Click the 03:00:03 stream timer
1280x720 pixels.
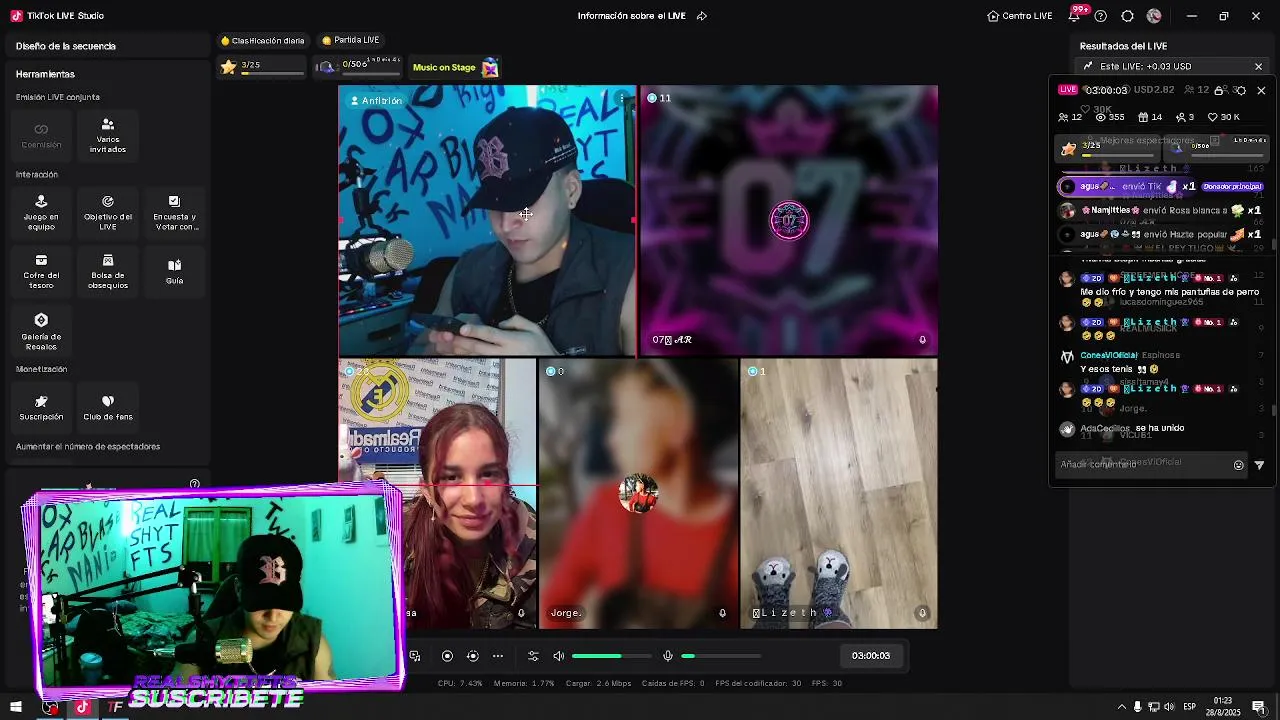(870, 656)
